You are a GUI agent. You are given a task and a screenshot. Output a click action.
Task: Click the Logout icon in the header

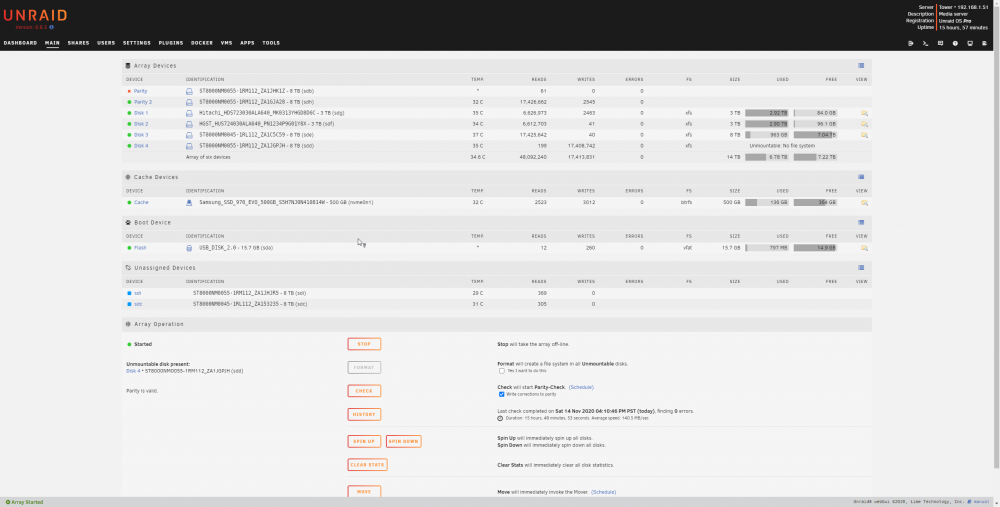[x=911, y=43]
